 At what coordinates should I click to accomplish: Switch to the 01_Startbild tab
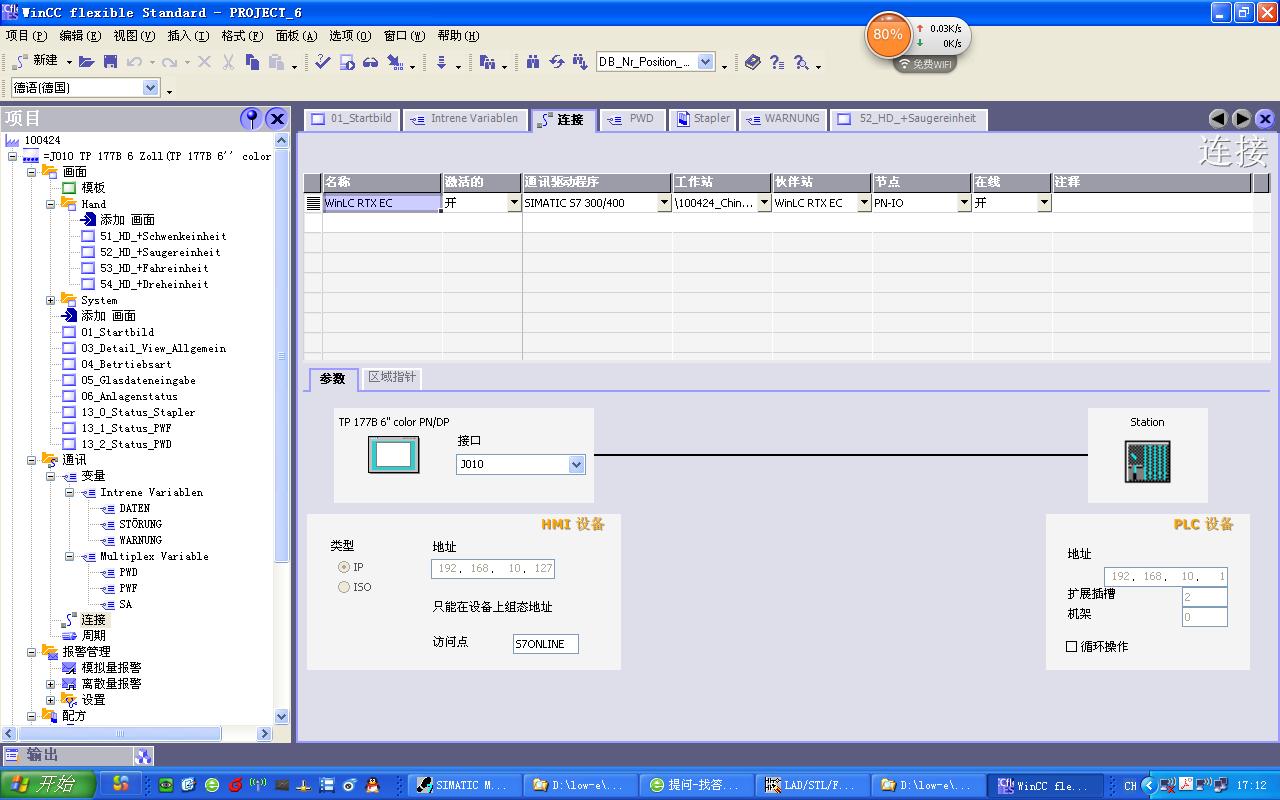[352, 119]
